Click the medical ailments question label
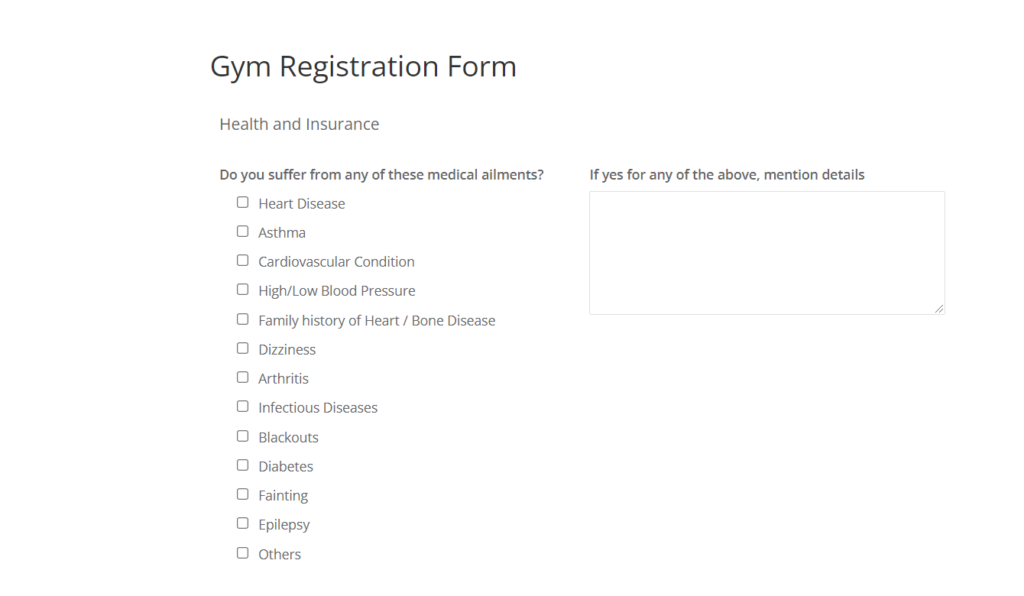Image resolution: width=1024 pixels, height=596 pixels. [x=381, y=174]
